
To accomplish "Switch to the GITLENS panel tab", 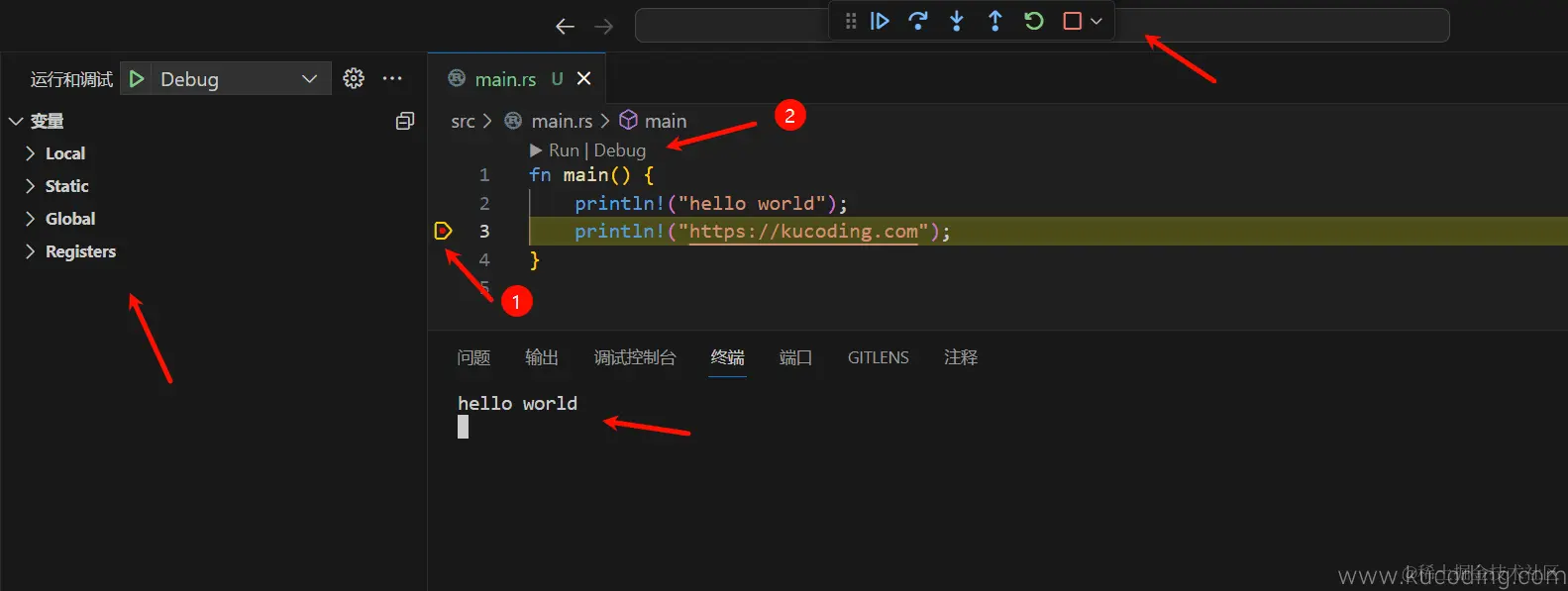I will (878, 357).
